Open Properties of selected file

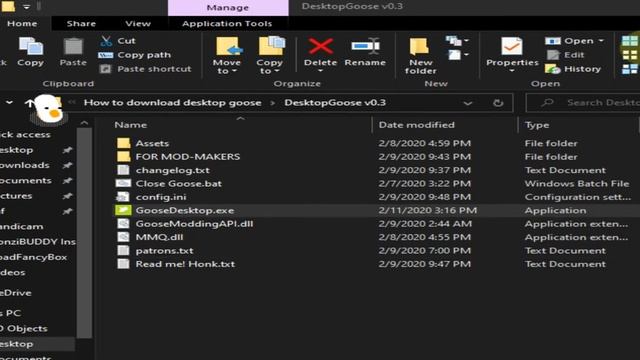coord(512,54)
